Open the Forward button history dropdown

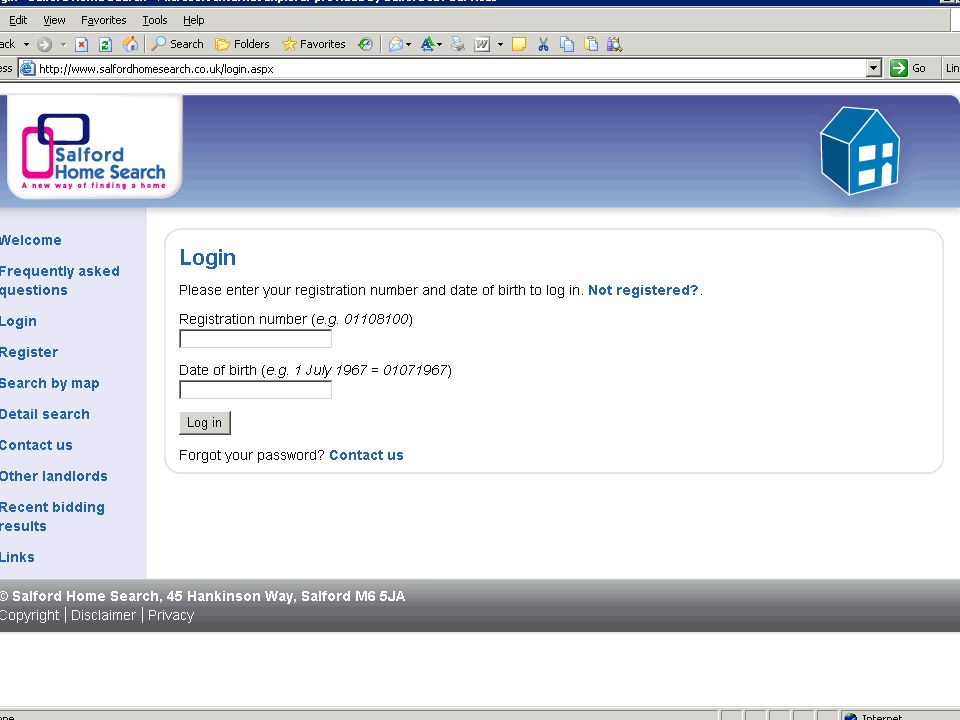coord(63,44)
